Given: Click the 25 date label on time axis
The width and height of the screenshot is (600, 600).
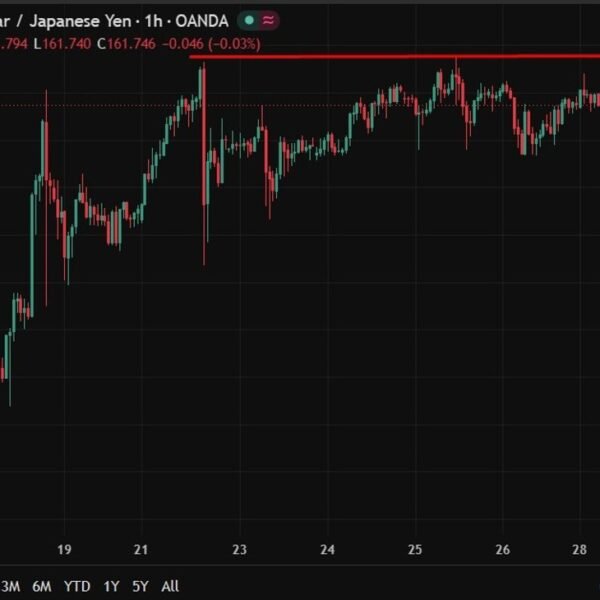Looking at the screenshot, I should tap(415, 549).
